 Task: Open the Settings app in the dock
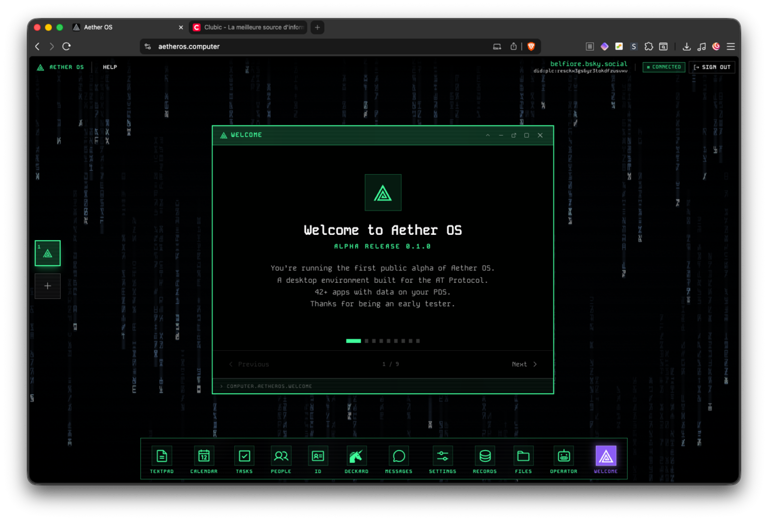442,460
